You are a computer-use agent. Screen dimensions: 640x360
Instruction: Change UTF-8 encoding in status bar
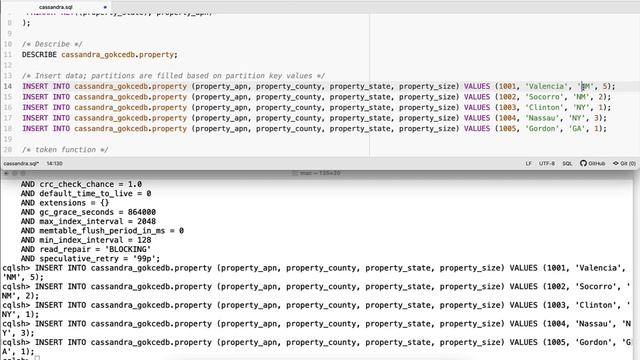[x=547, y=163]
